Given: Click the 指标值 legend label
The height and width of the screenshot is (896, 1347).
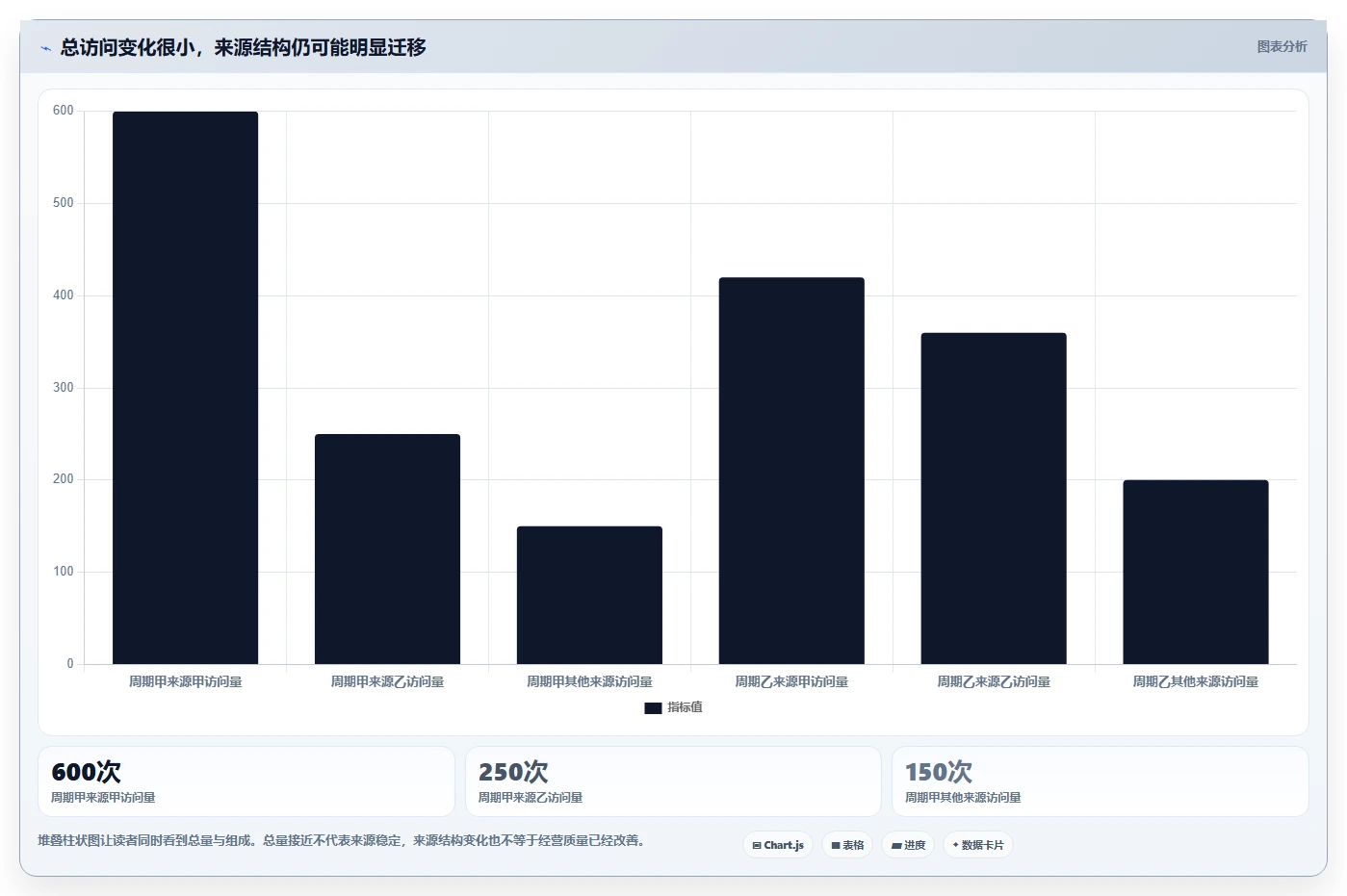Looking at the screenshot, I should click(686, 707).
